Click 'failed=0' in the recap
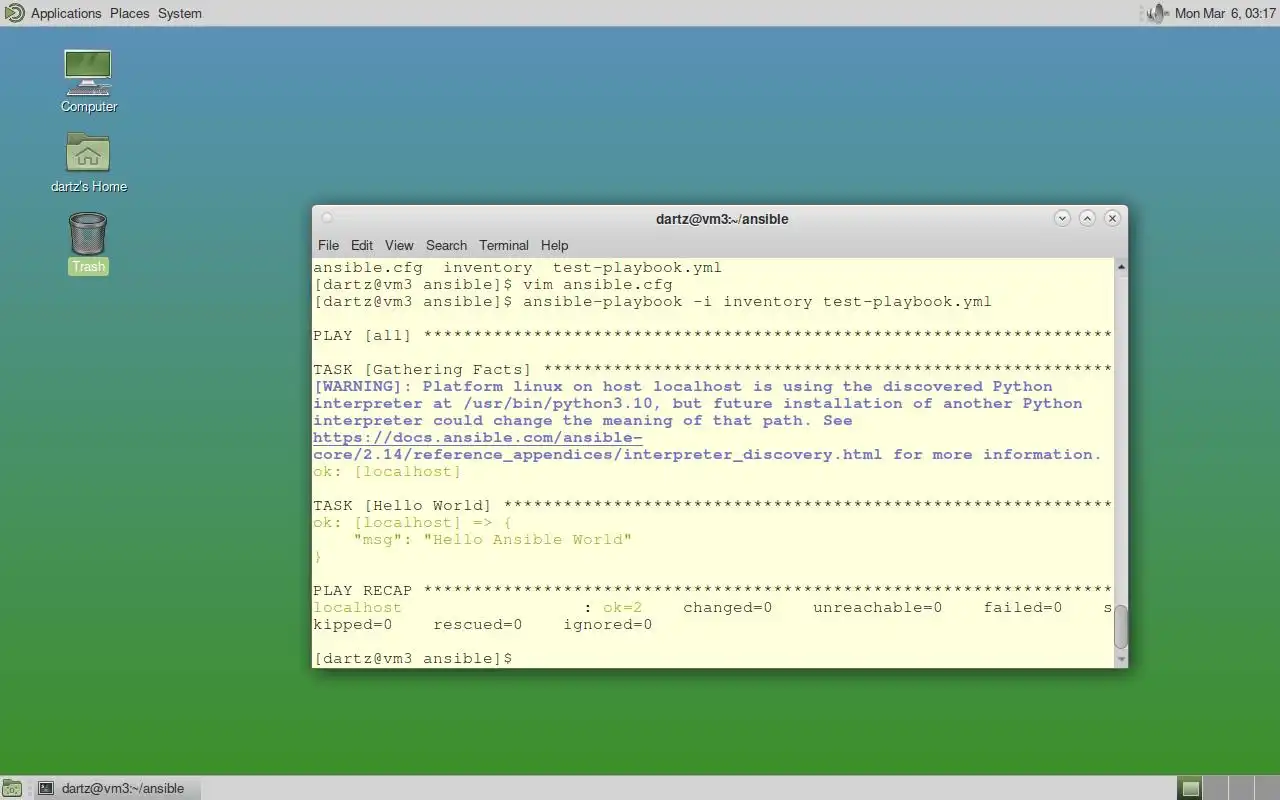Image resolution: width=1280 pixels, height=800 pixels. pyautogui.click(x=1022, y=607)
